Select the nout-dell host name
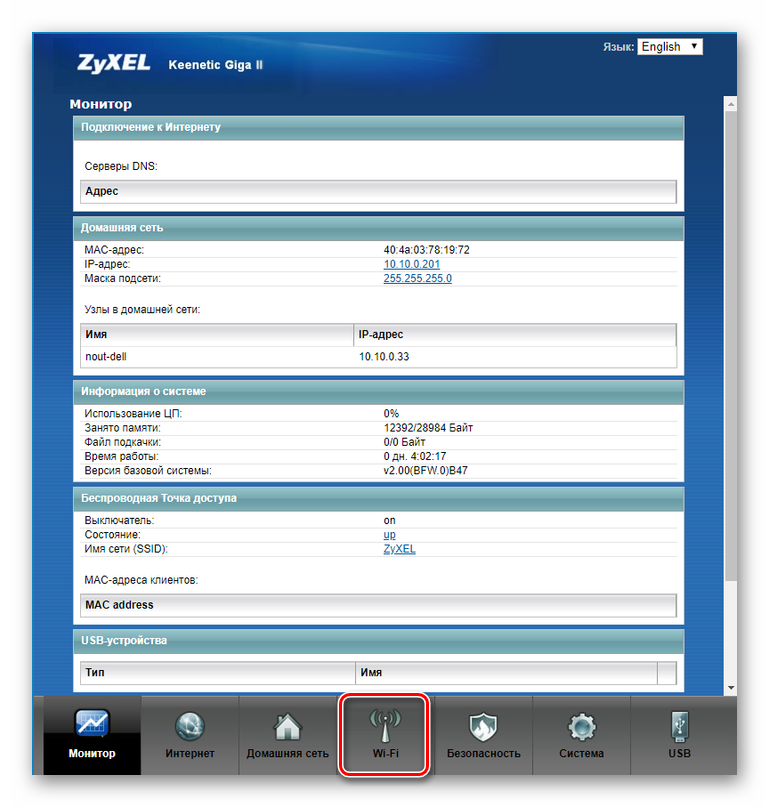This screenshot has width=769, height=807. (x=106, y=357)
